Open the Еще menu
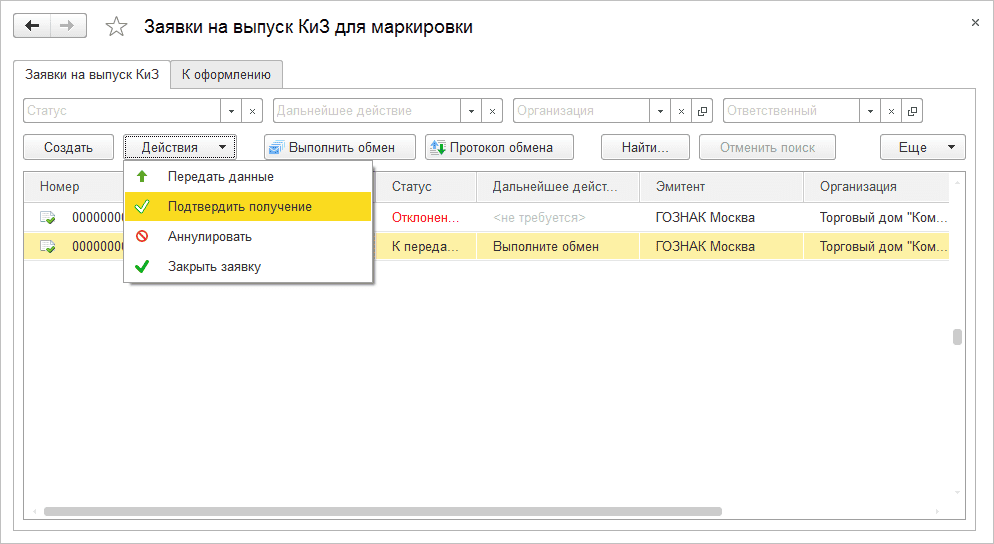994x544 pixels. tap(922, 147)
